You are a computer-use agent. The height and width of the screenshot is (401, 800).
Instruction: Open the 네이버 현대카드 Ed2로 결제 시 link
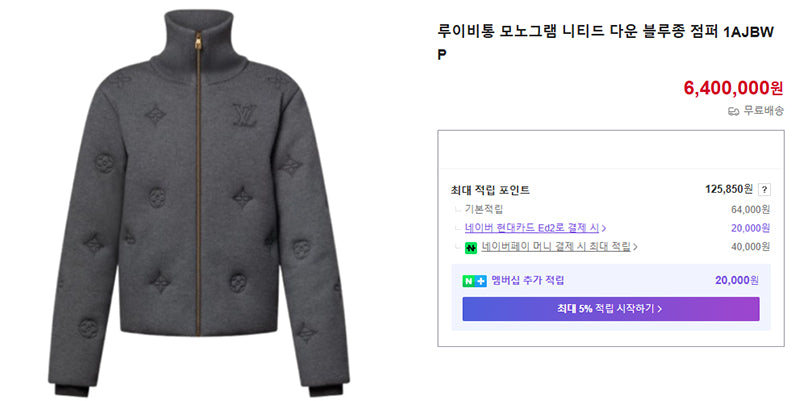532,228
